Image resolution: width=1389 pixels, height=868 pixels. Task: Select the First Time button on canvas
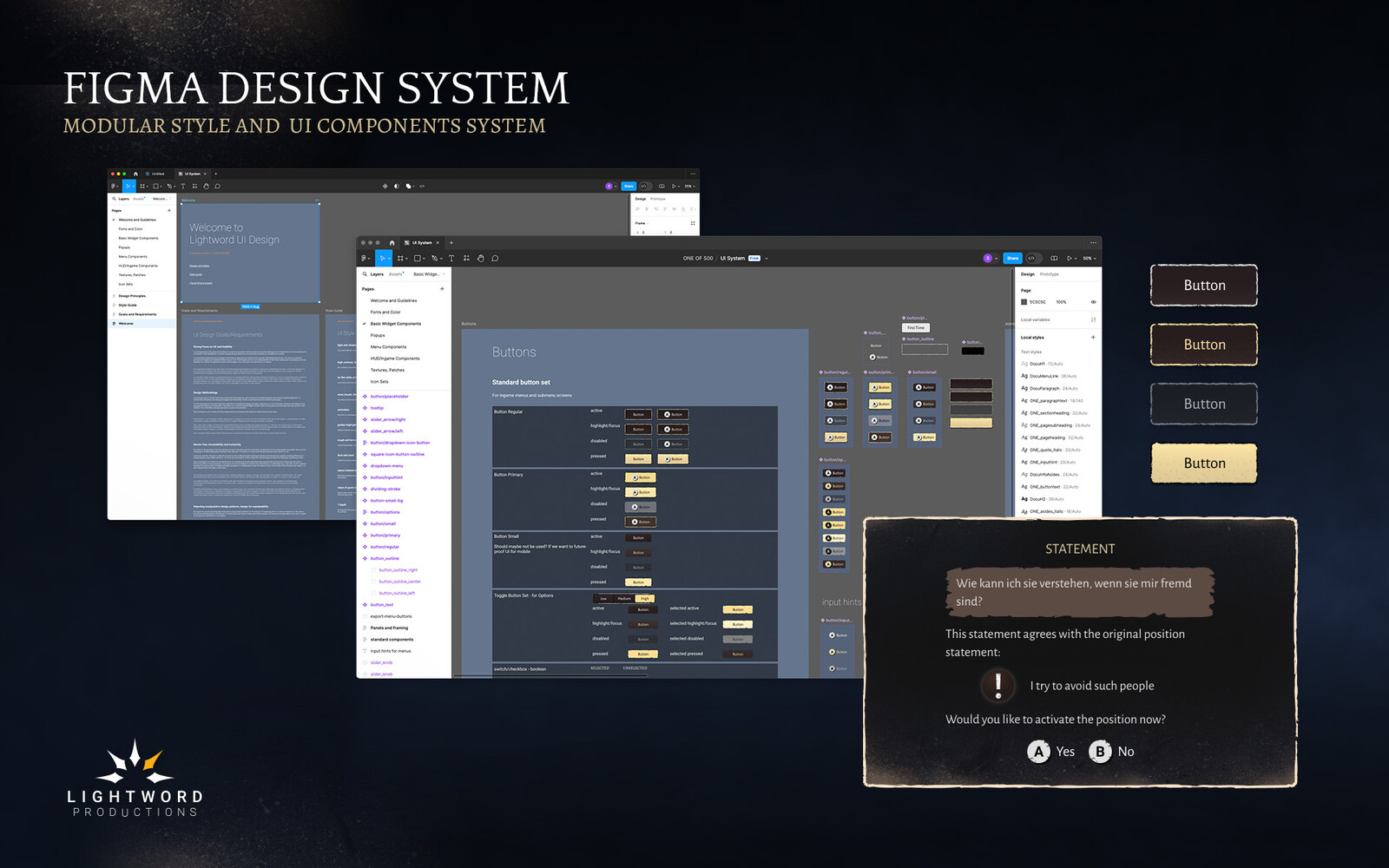(916, 328)
